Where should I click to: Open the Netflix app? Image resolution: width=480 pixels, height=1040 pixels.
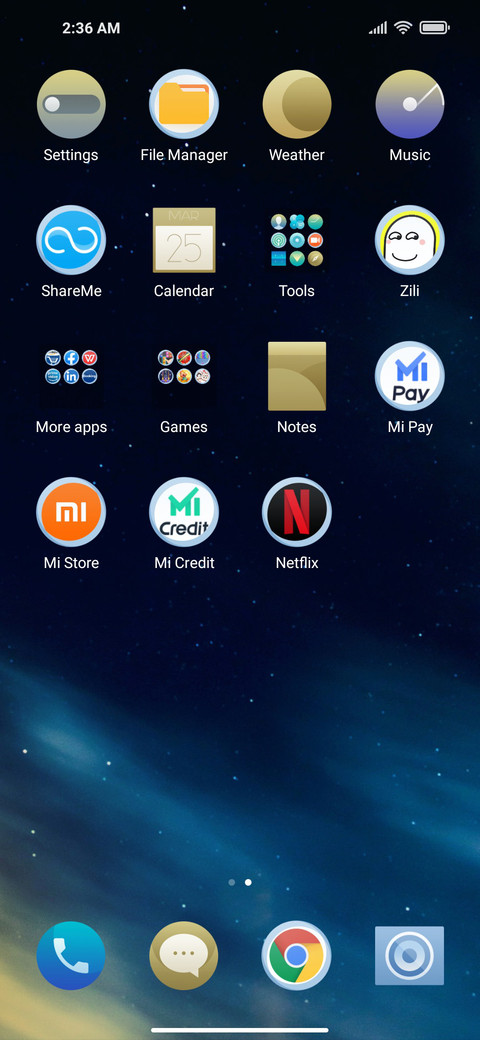(x=297, y=512)
